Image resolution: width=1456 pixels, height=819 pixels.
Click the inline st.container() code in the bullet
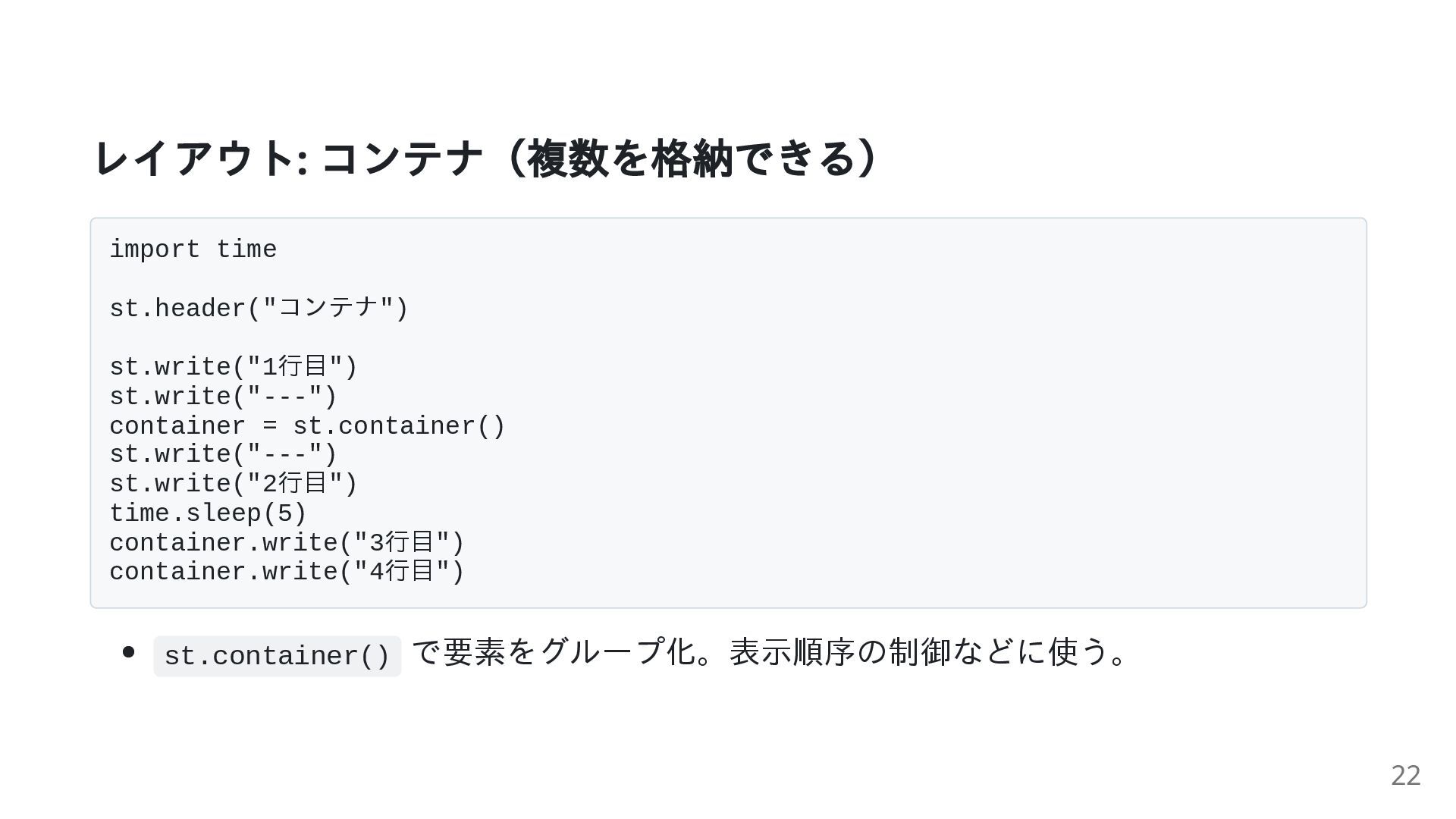tap(277, 656)
